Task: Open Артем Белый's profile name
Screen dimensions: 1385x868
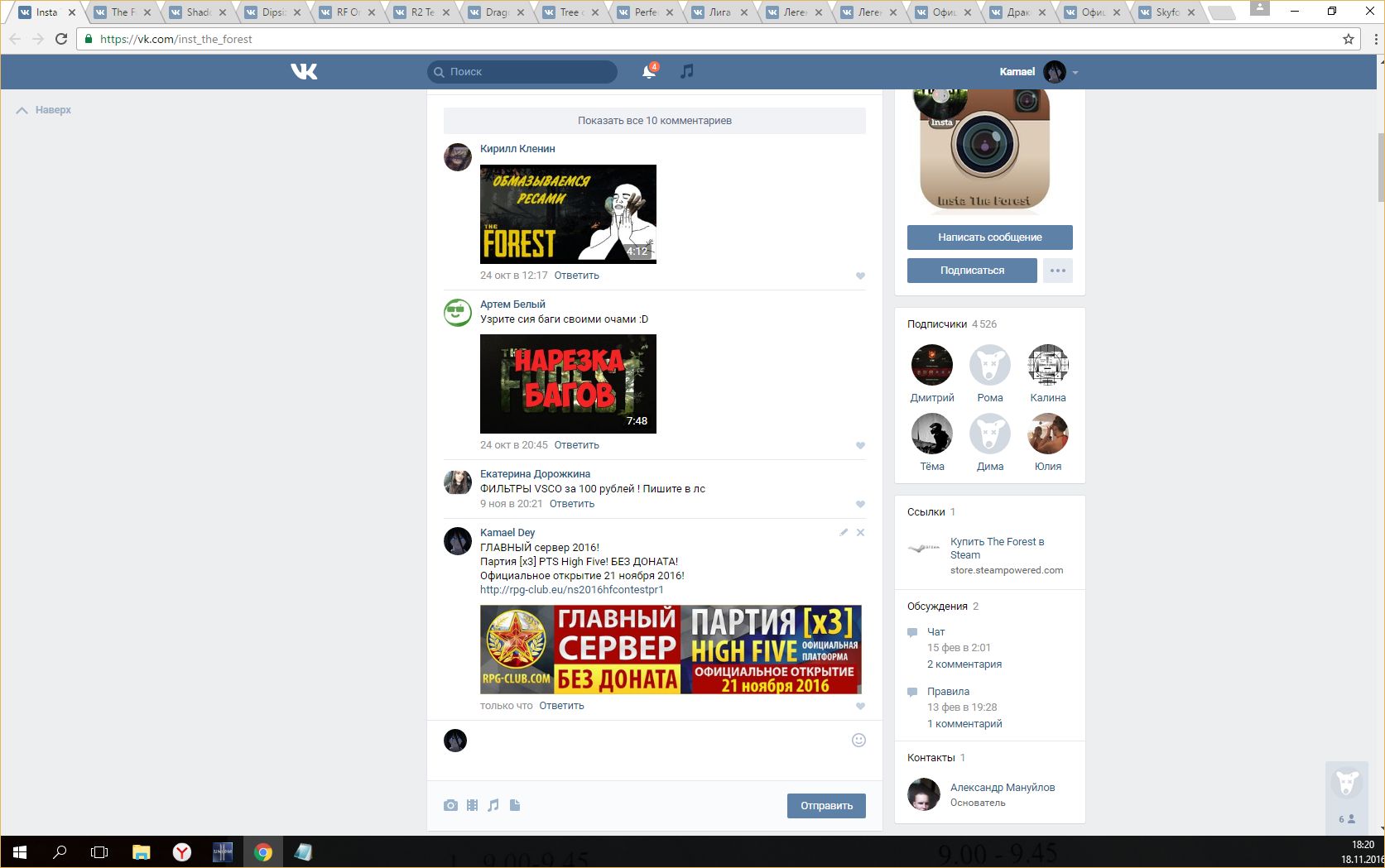Action: coord(512,305)
